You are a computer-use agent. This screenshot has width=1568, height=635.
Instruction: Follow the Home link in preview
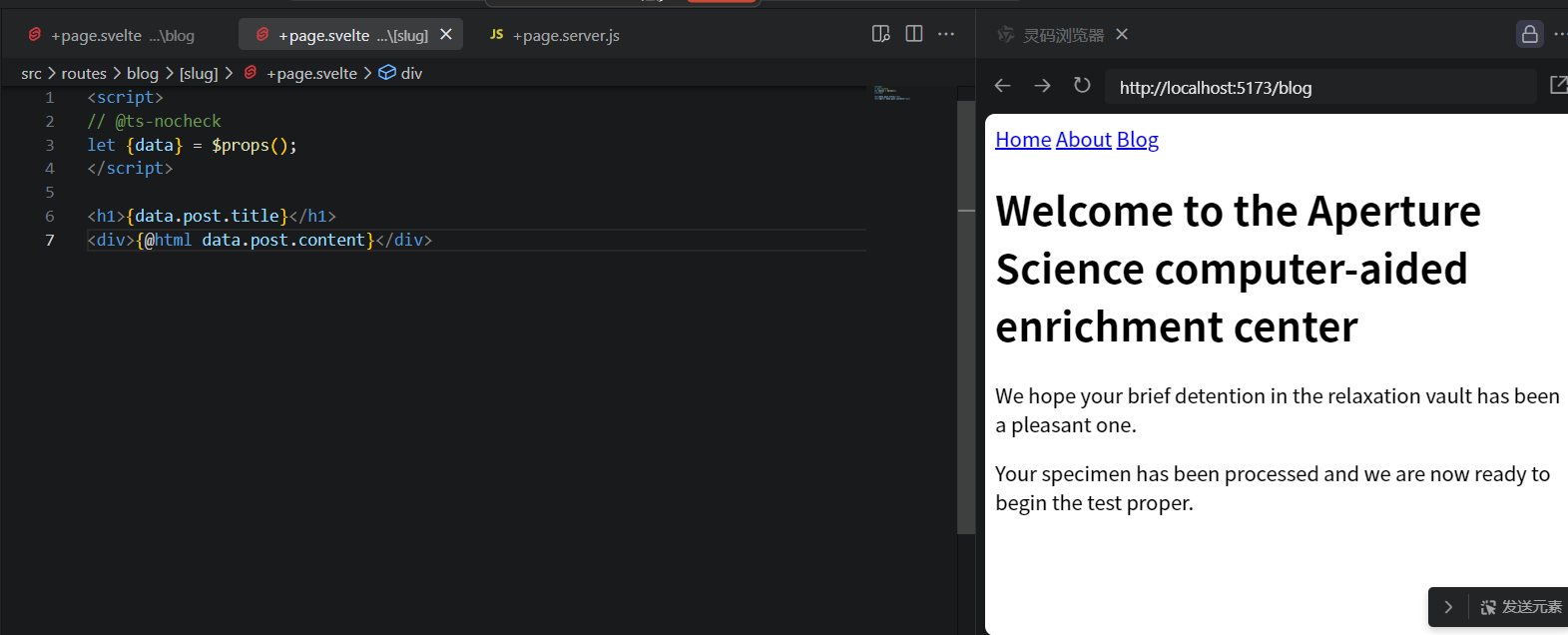click(1023, 140)
